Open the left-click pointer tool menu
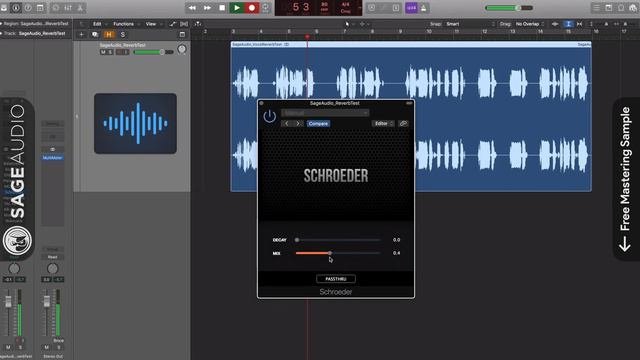 (349, 24)
